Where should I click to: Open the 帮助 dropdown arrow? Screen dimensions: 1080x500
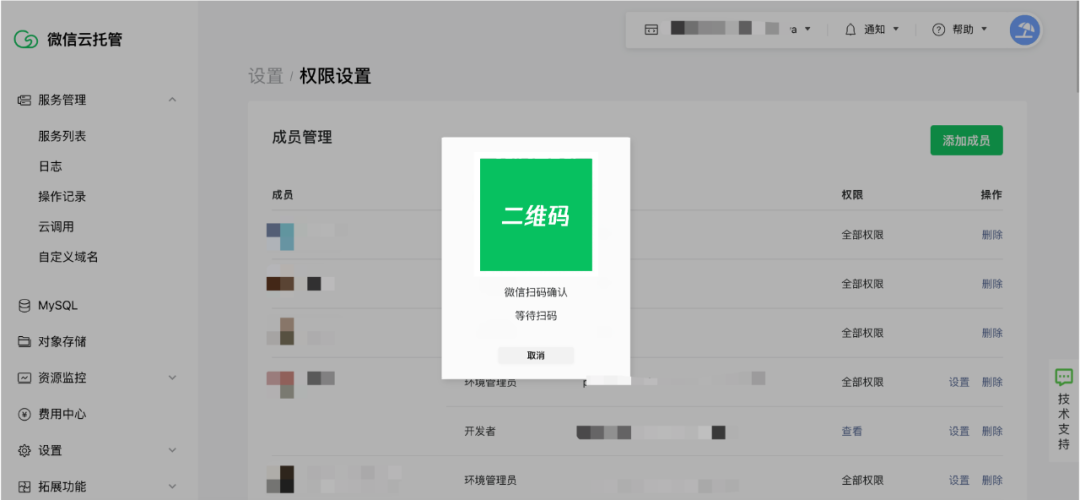[x=984, y=30]
